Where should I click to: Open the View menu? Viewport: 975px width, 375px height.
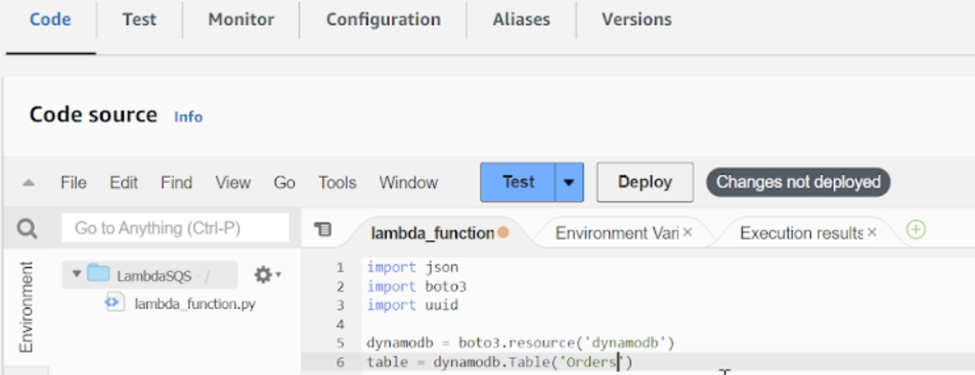(233, 183)
